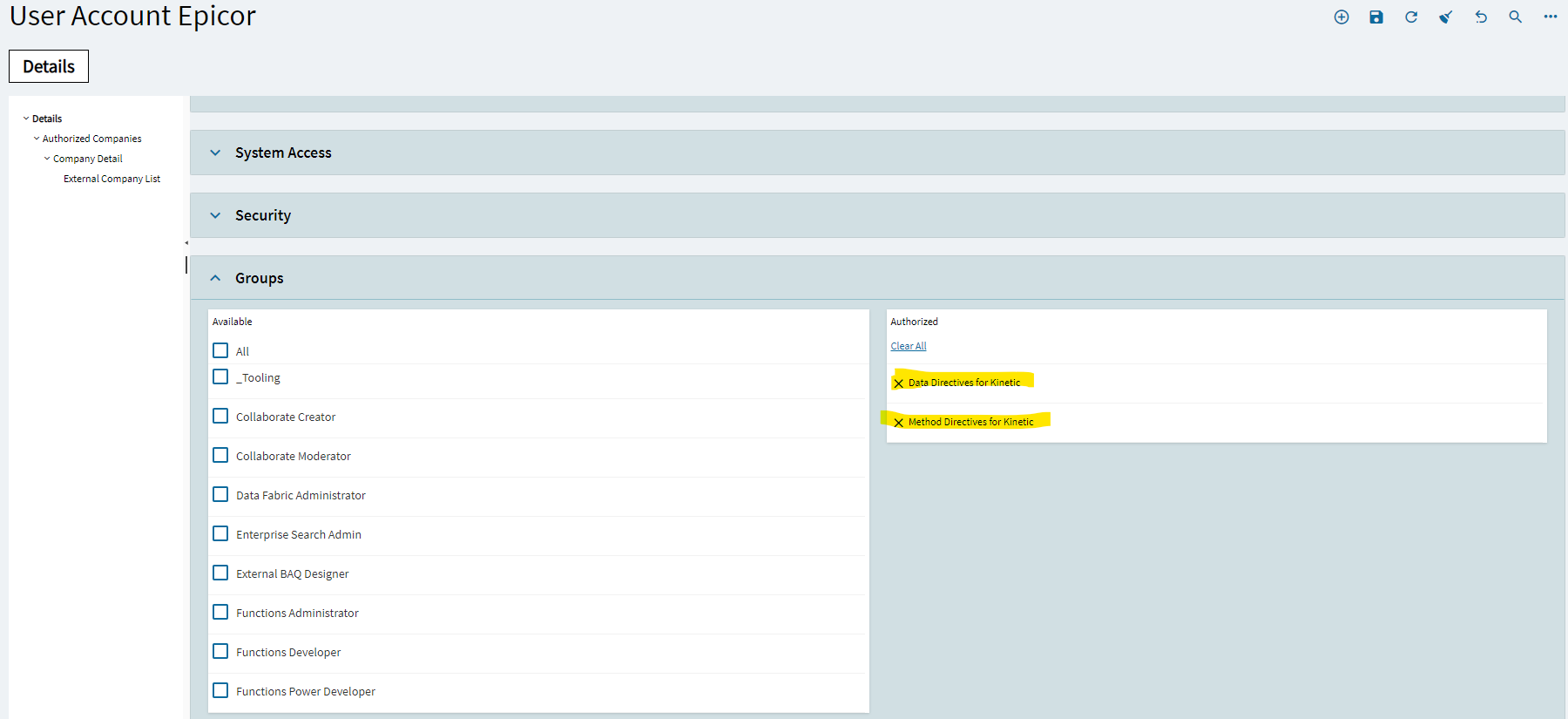Tick the Enterprise Search Admin checkbox
Image resolution: width=1568 pixels, height=719 pixels.
(x=220, y=533)
